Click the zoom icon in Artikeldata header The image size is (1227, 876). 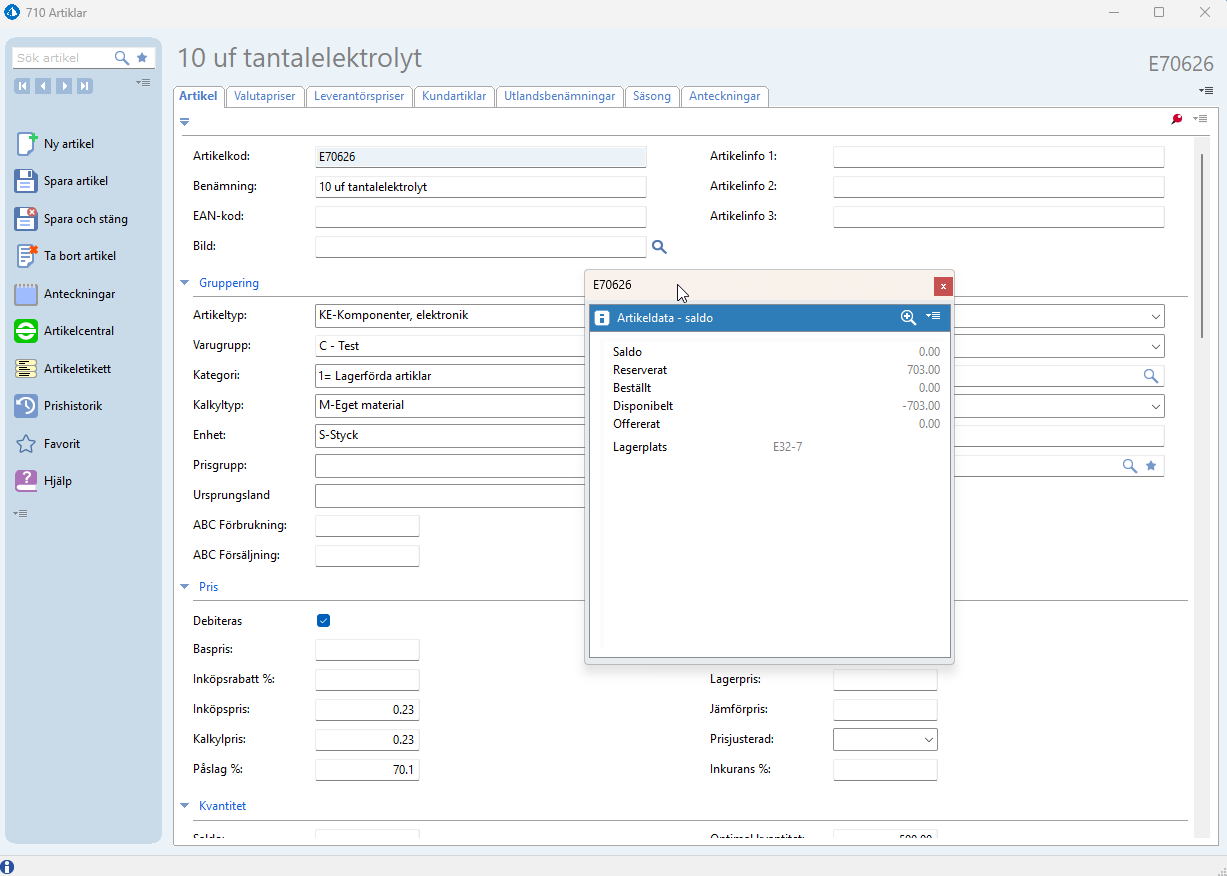(x=908, y=317)
